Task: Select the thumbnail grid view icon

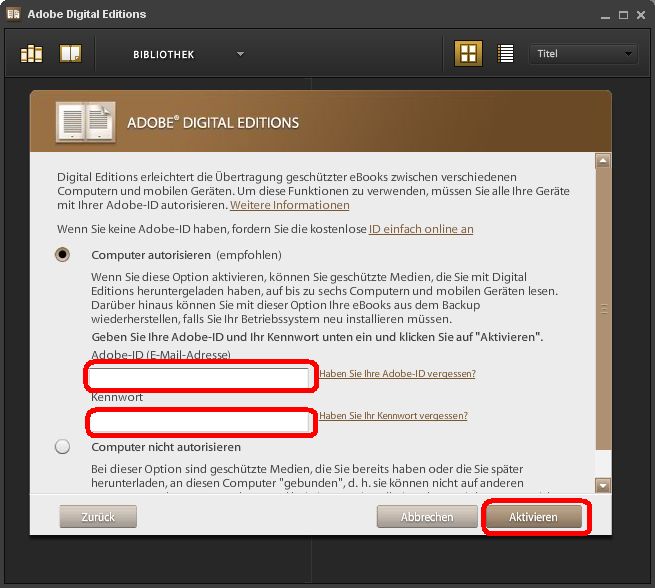Action: 467,54
